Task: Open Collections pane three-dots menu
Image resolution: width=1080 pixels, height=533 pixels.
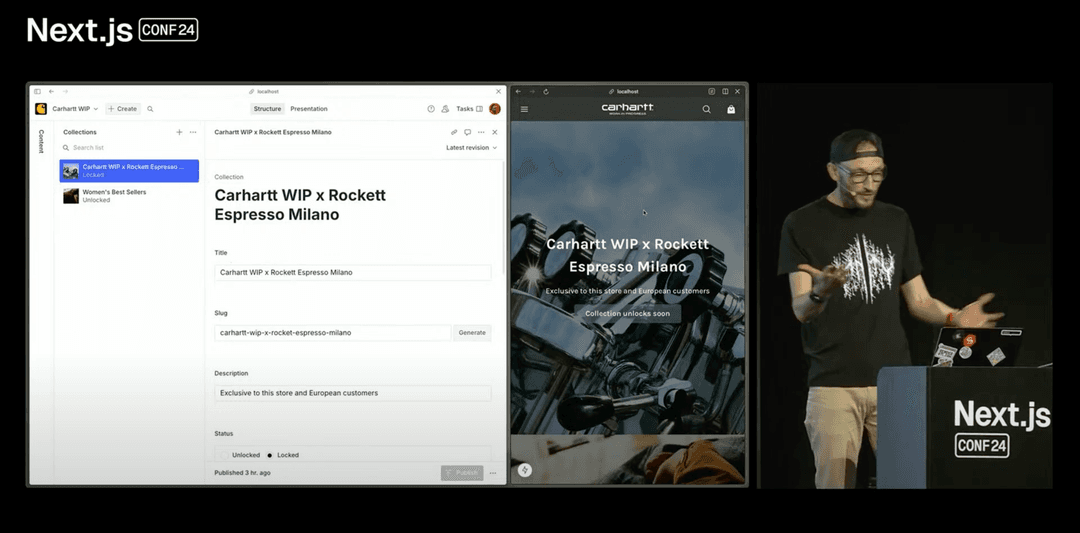Action: [194, 132]
